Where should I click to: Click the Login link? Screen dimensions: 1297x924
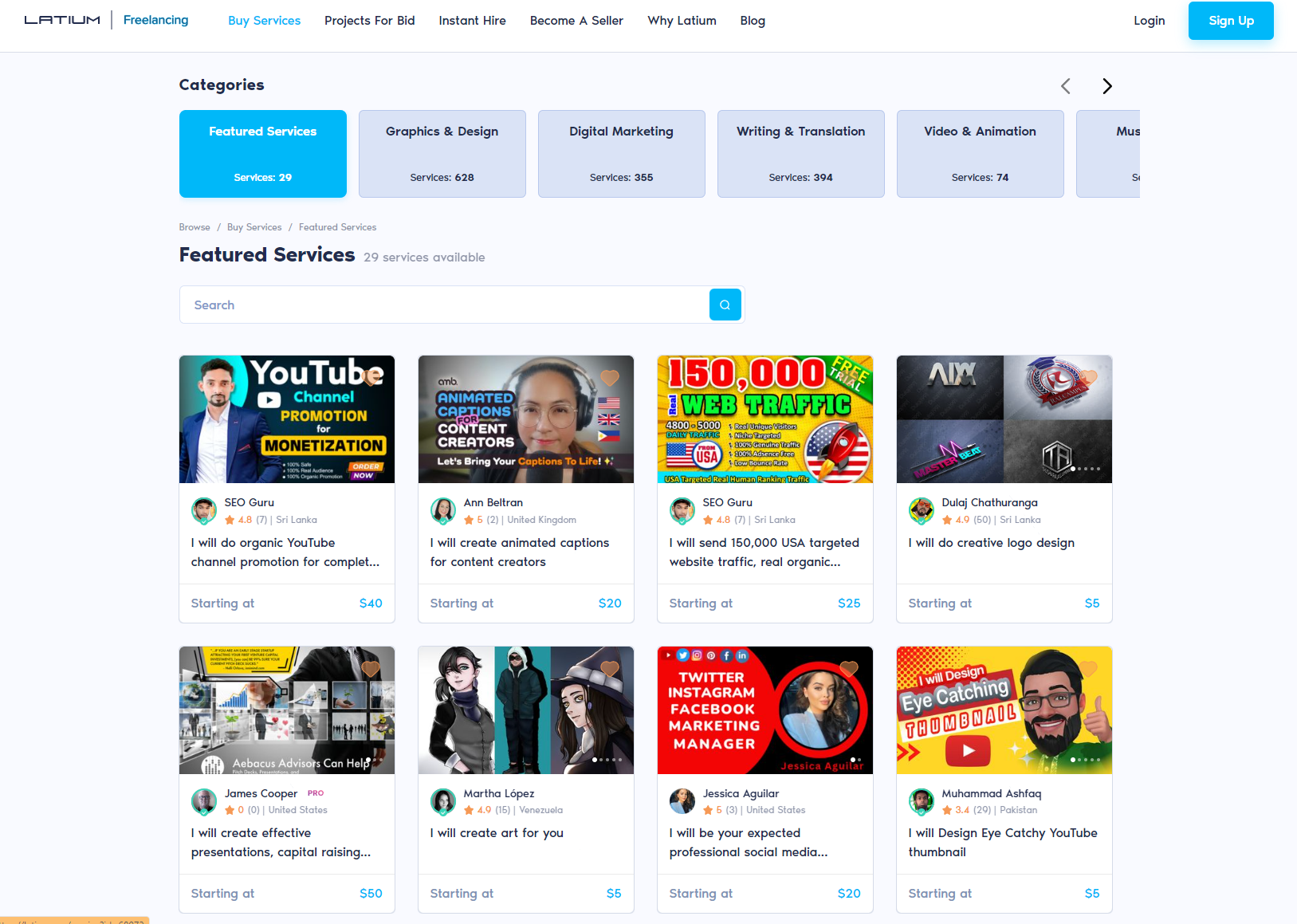point(1150,21)
